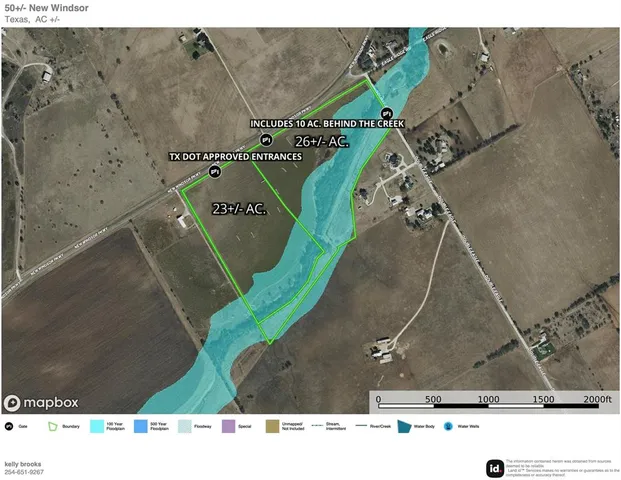Click the 500 Year Floodplain color swatch
621x480 pixels.
click(x=141, y=427)
